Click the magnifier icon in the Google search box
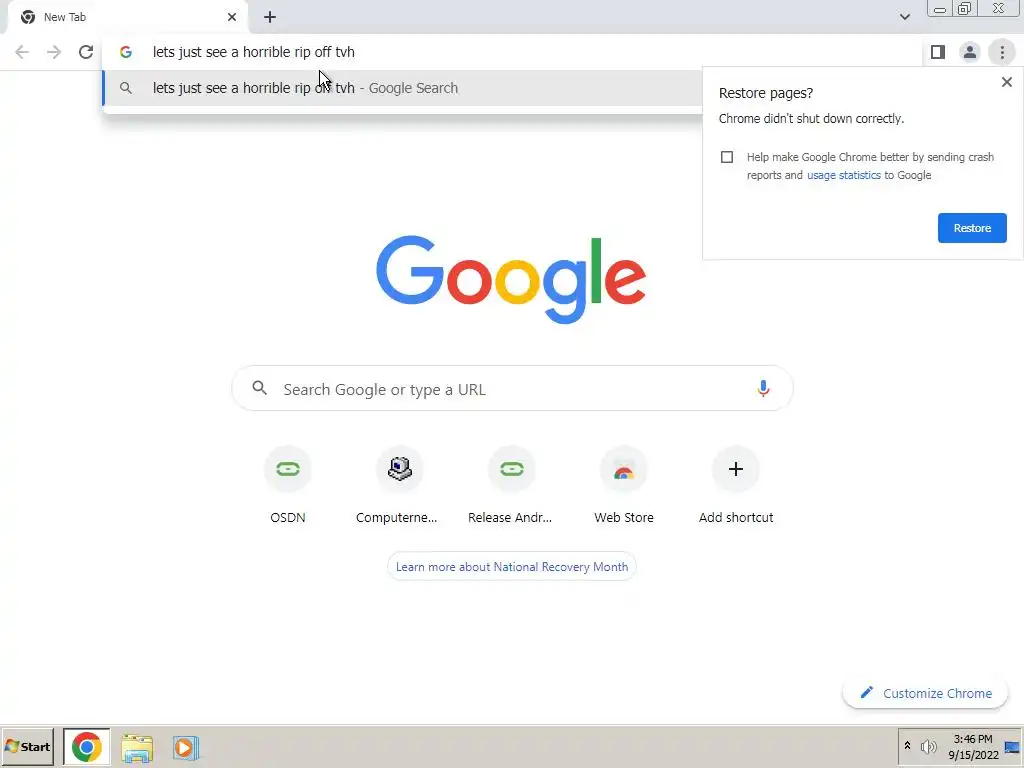Screen dimensions: 1024x768 [259, 389]
